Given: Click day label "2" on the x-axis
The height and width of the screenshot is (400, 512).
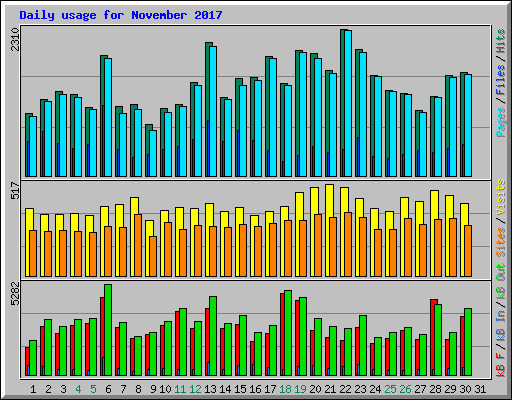Looking at the screenshot, I should coord(48,389).
